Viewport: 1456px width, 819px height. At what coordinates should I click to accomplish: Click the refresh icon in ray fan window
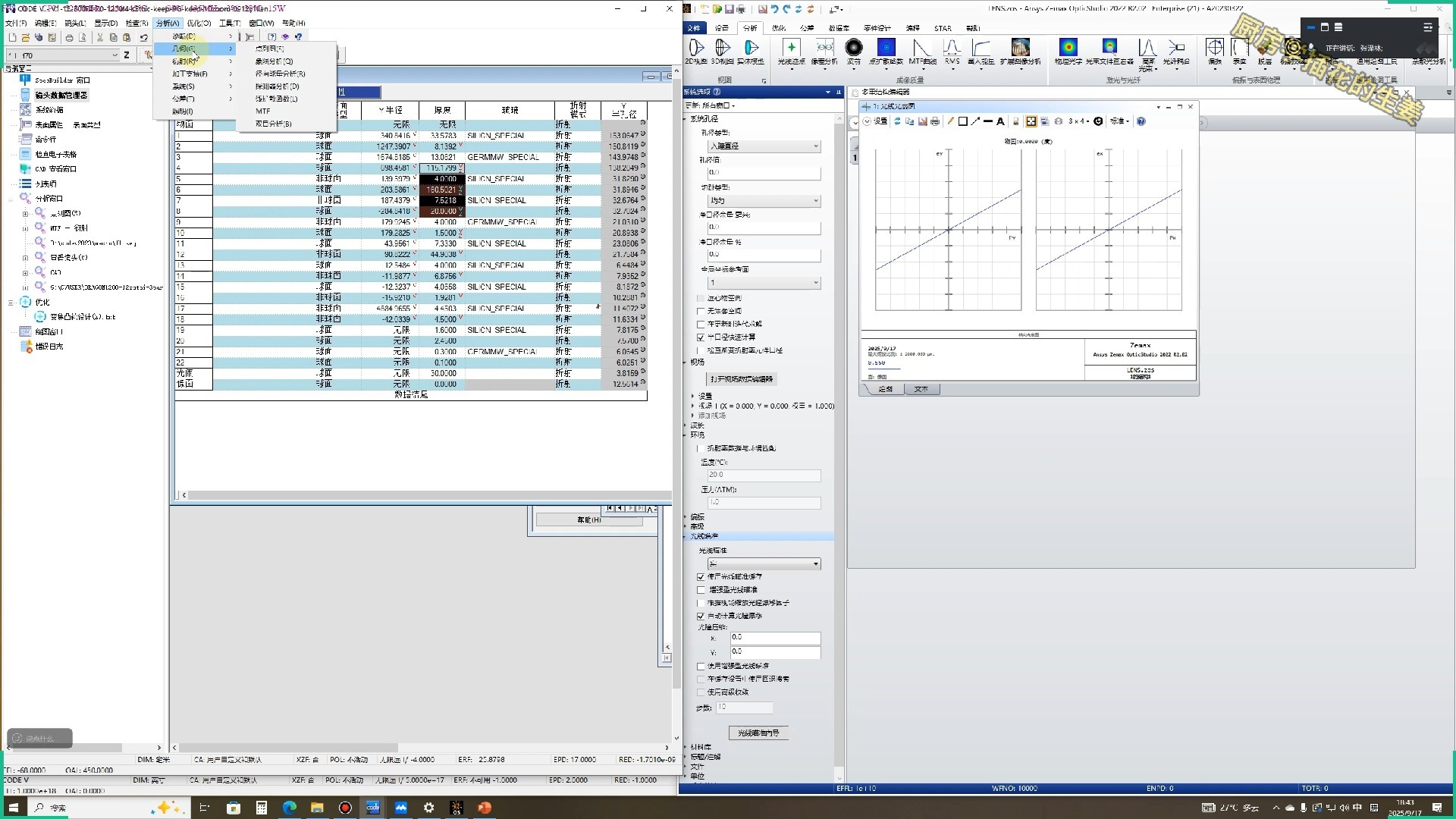898,121
